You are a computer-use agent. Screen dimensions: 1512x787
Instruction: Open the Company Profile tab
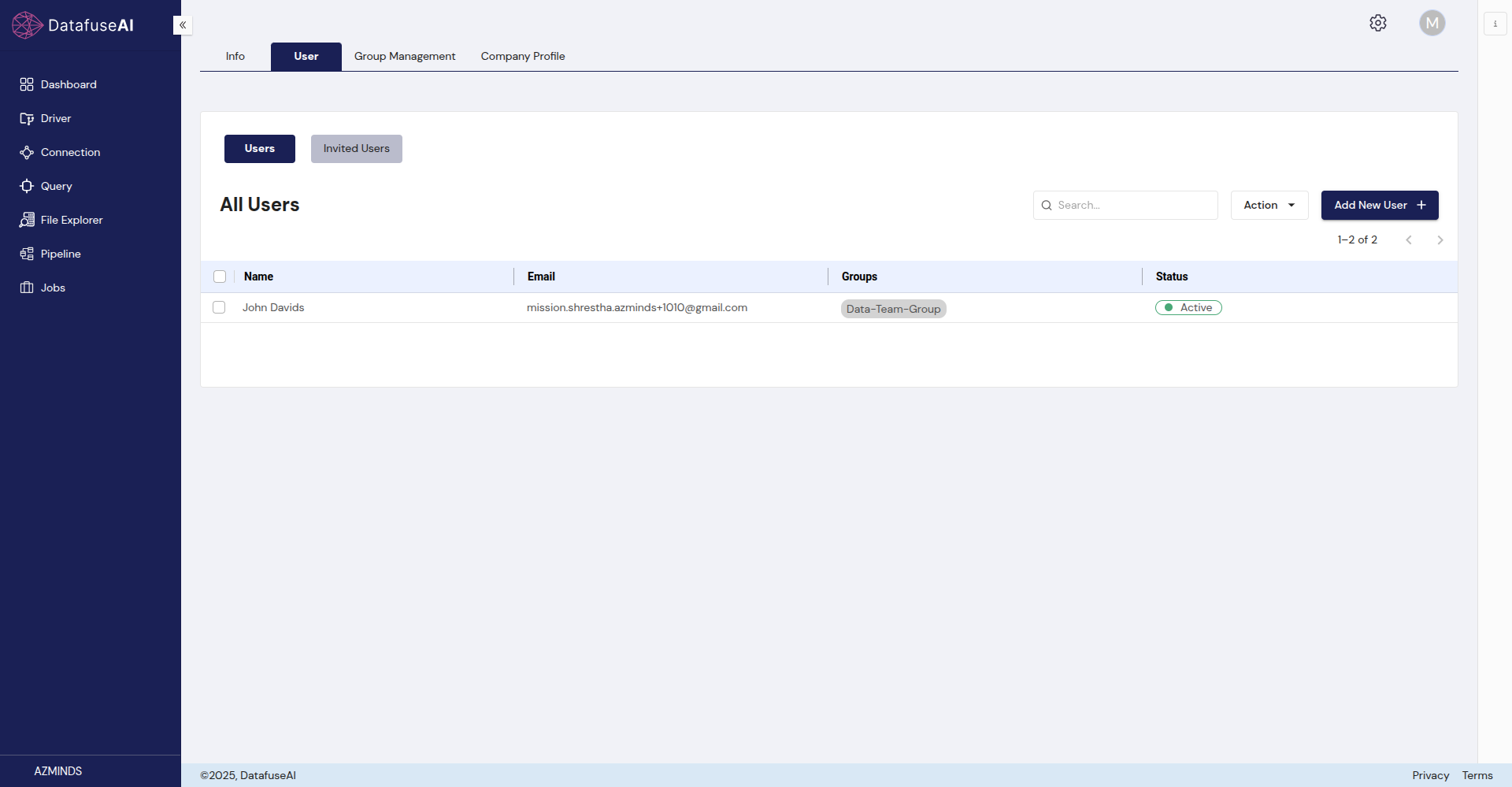coord(523,56)
